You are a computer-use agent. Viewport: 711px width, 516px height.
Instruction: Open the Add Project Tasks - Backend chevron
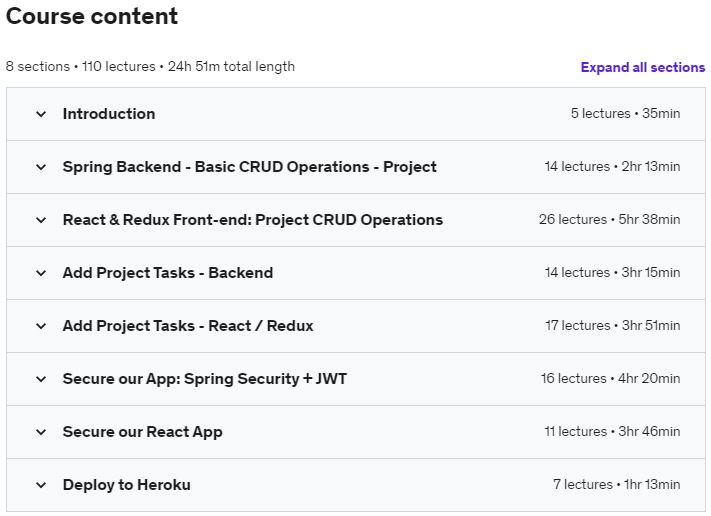[41, 273]
